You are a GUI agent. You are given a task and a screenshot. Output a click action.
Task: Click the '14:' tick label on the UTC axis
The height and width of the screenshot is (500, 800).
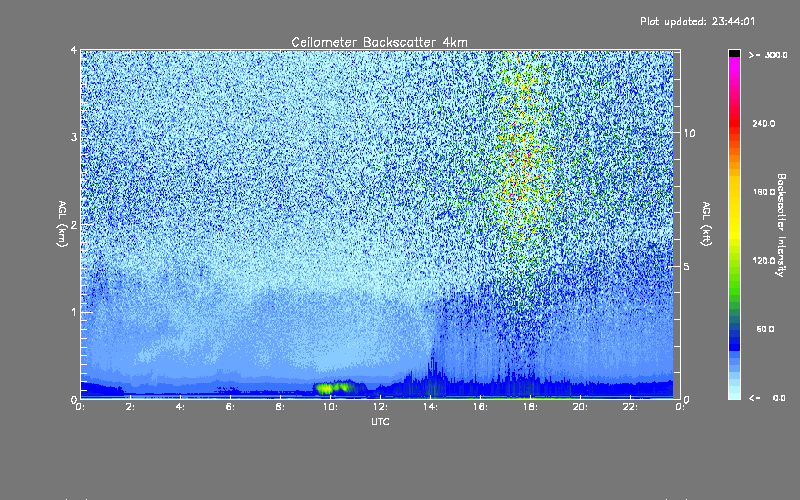(x=430, y=407)
